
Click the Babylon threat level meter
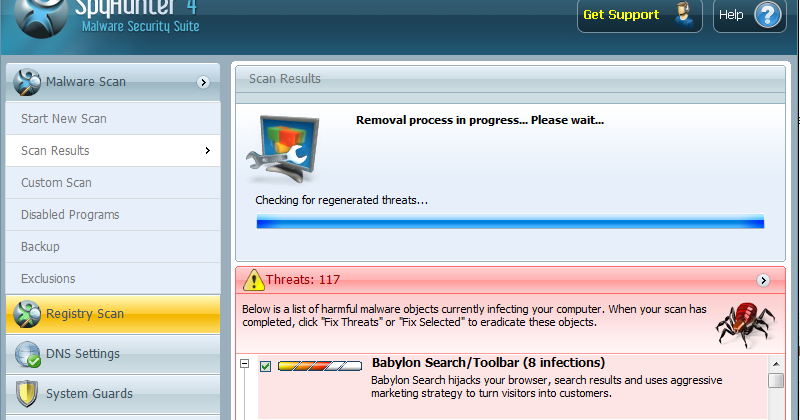[x=320, y=366]
